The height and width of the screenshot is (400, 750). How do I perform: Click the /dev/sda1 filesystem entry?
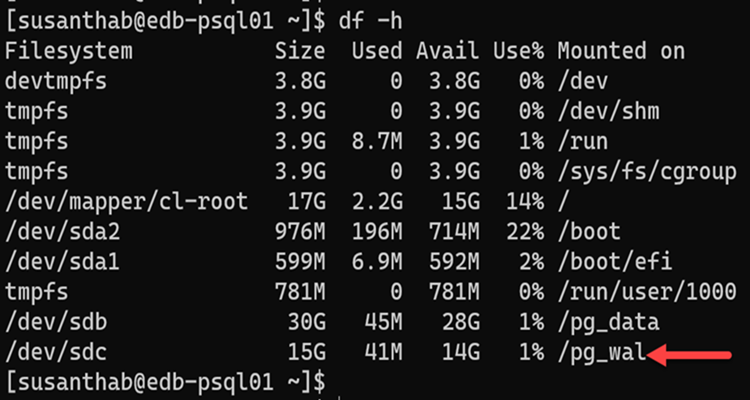click(62, 262)
